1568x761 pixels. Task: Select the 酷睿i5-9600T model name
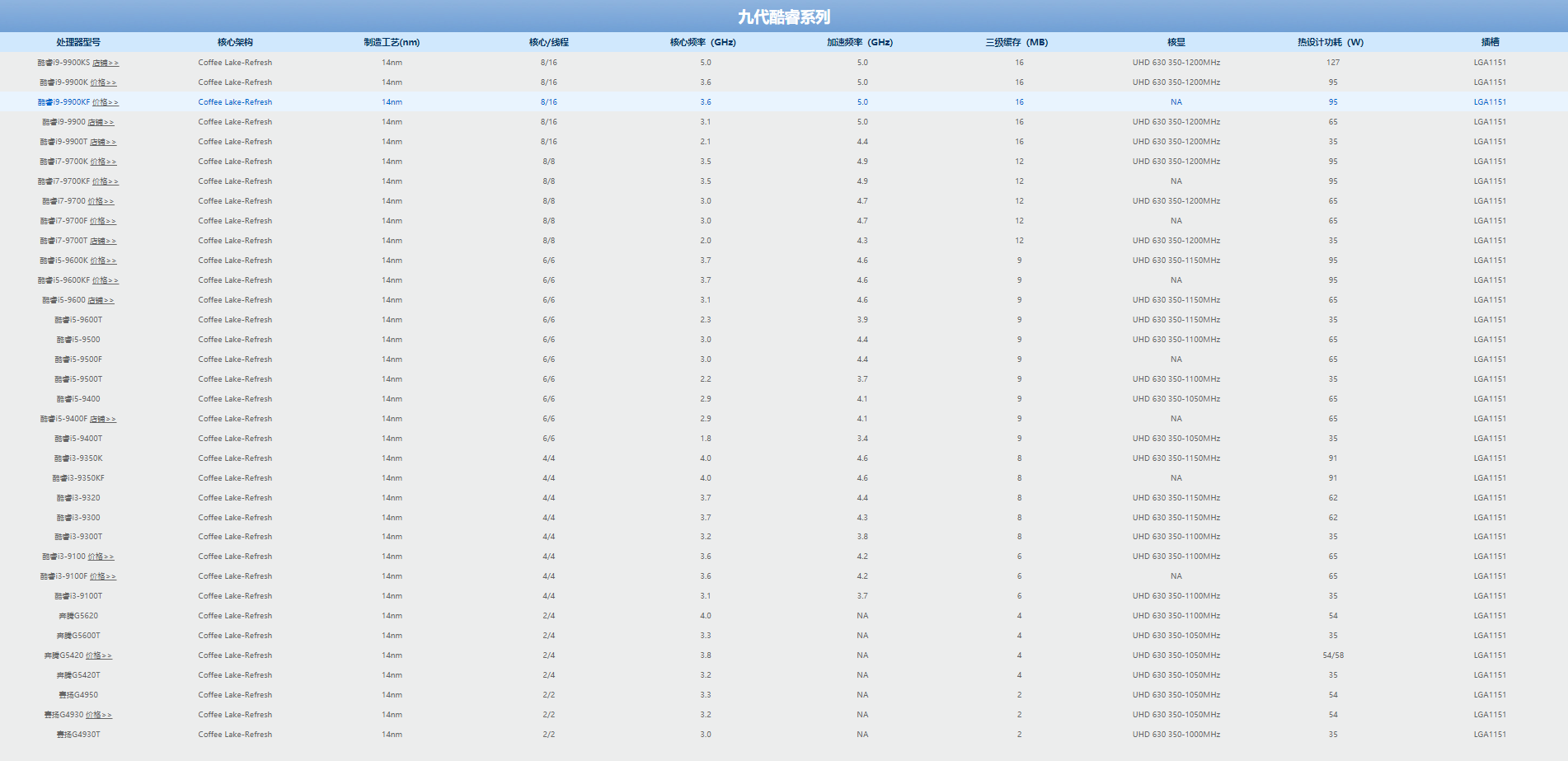point(78,320)
